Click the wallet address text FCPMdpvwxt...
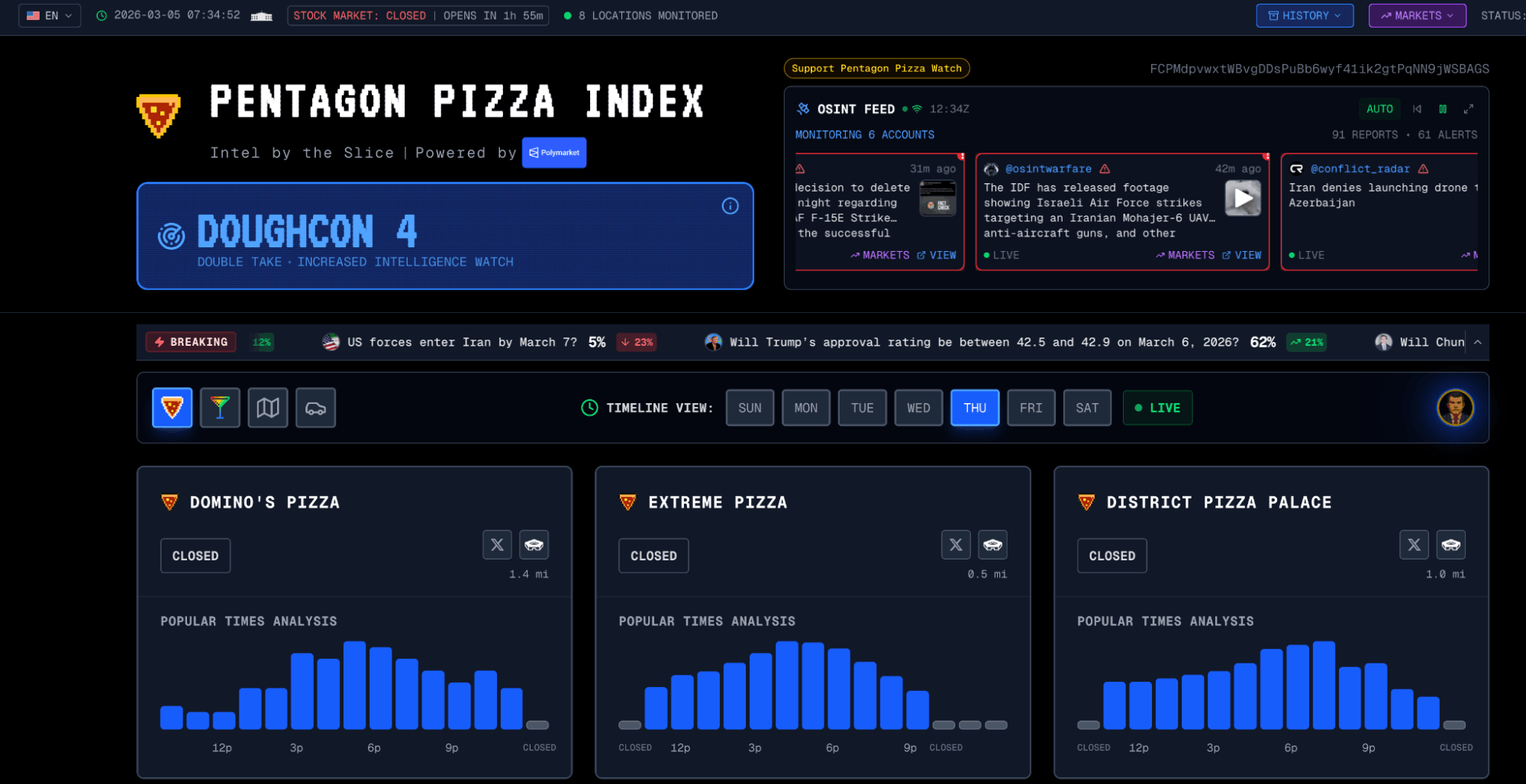The image size is (1526, 784). (1319, 69)
